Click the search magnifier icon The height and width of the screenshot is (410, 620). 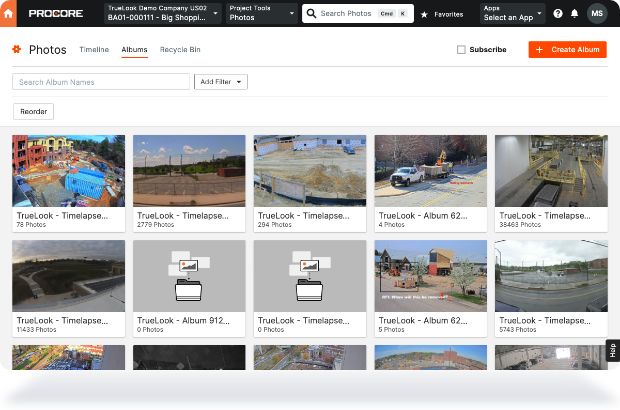pyautogui.click(x=311, y=13)
